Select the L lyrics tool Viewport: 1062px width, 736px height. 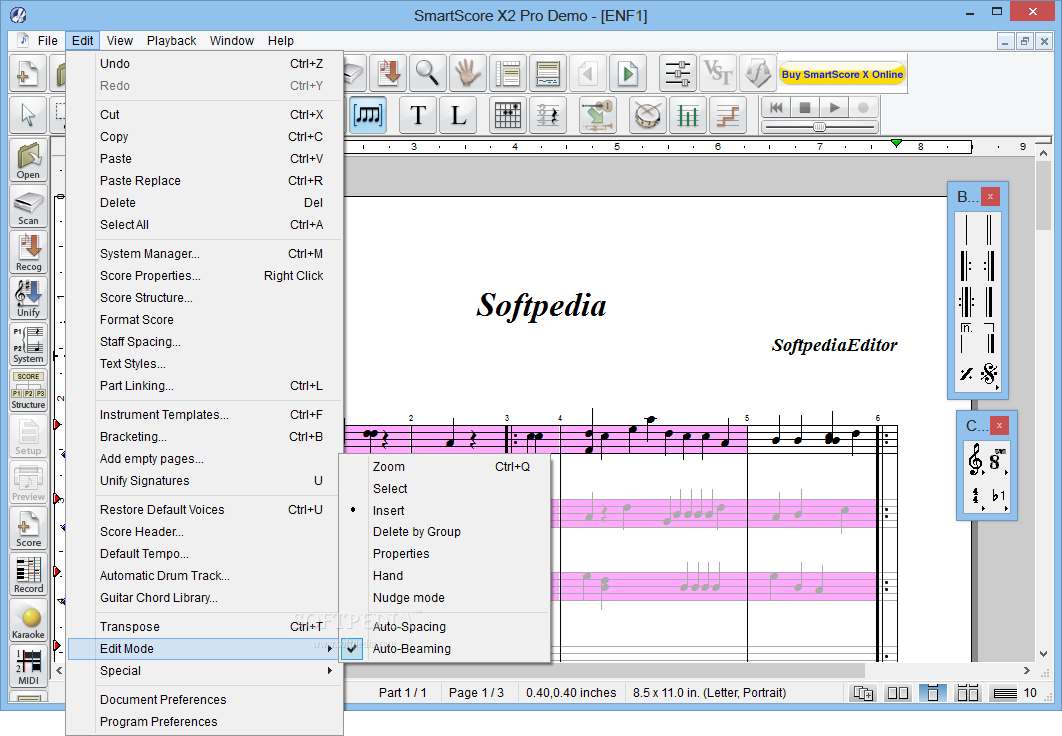(x=459, y=114)
